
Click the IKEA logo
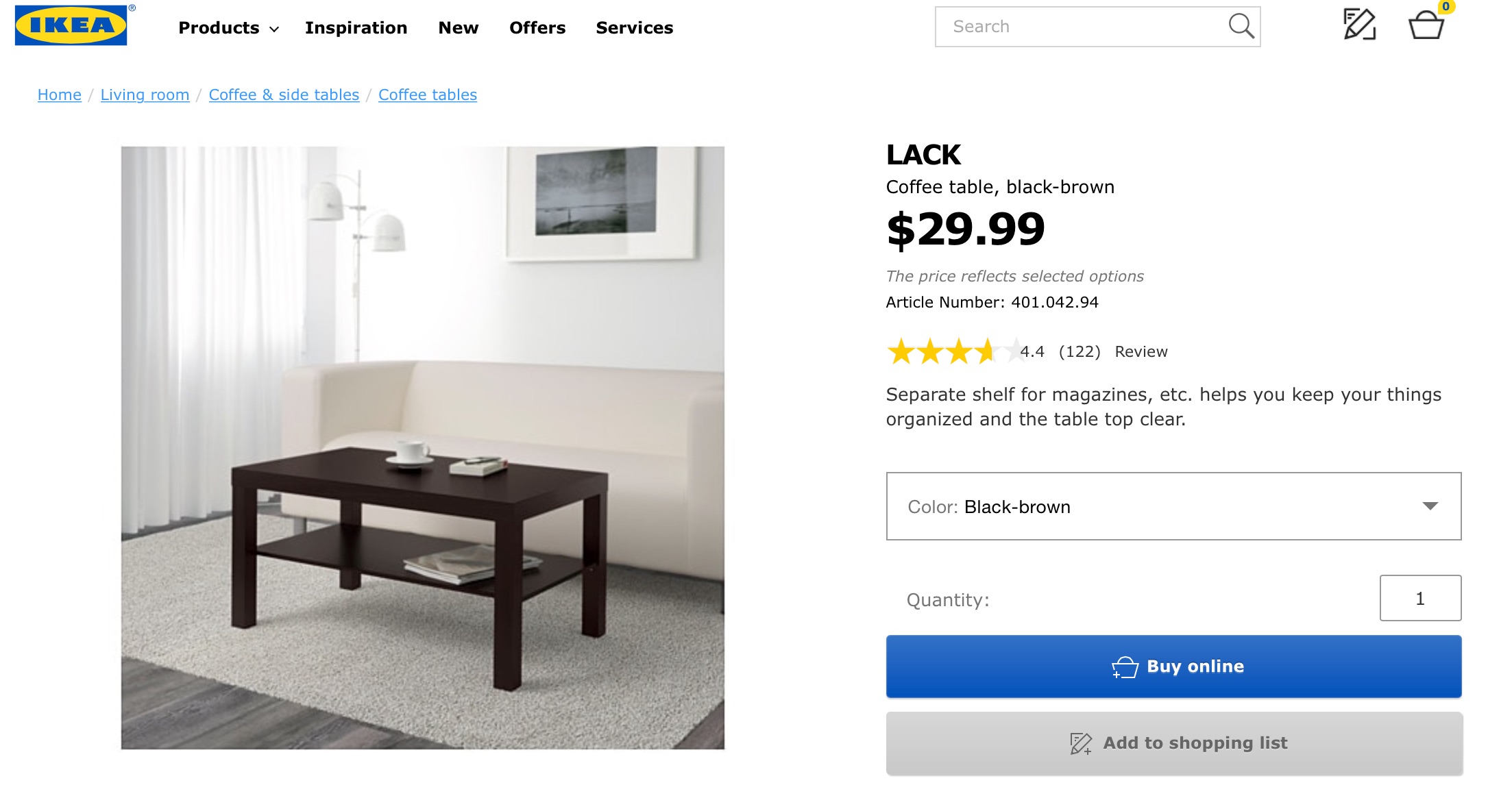(x=71, y=25)
